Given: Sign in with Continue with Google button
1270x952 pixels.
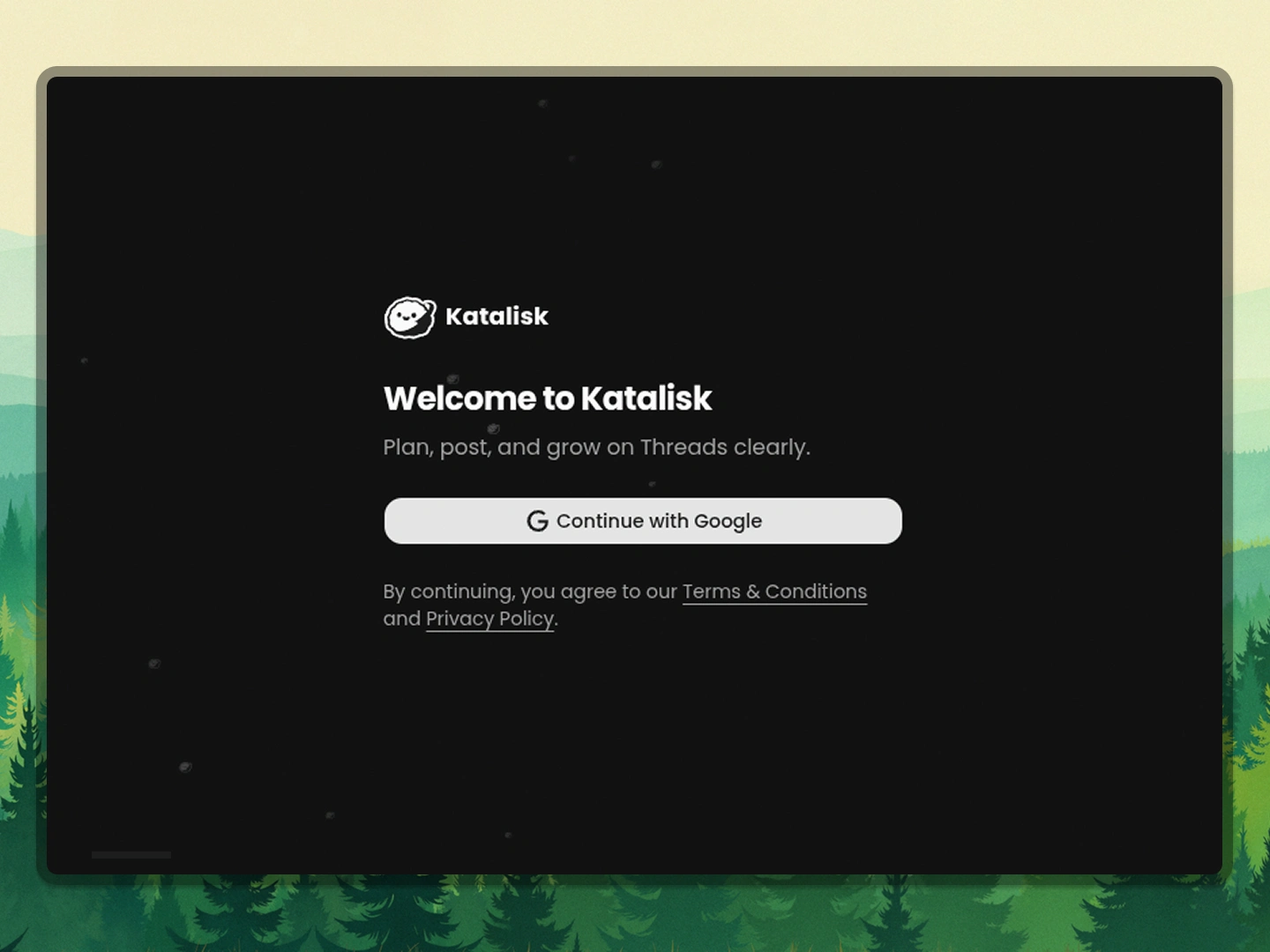Looking at the screenshot, I should point(643,521).
